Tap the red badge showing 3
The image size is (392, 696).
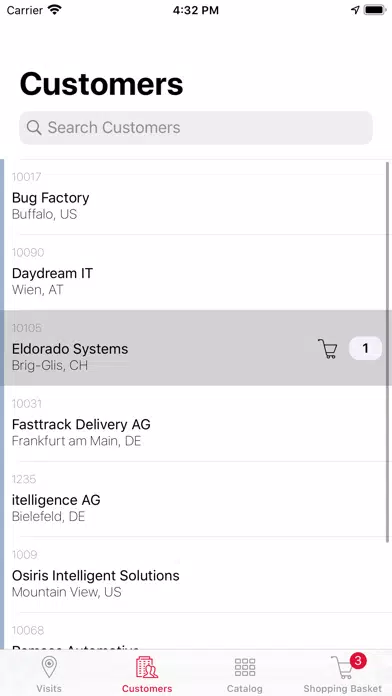click(358, 661)
